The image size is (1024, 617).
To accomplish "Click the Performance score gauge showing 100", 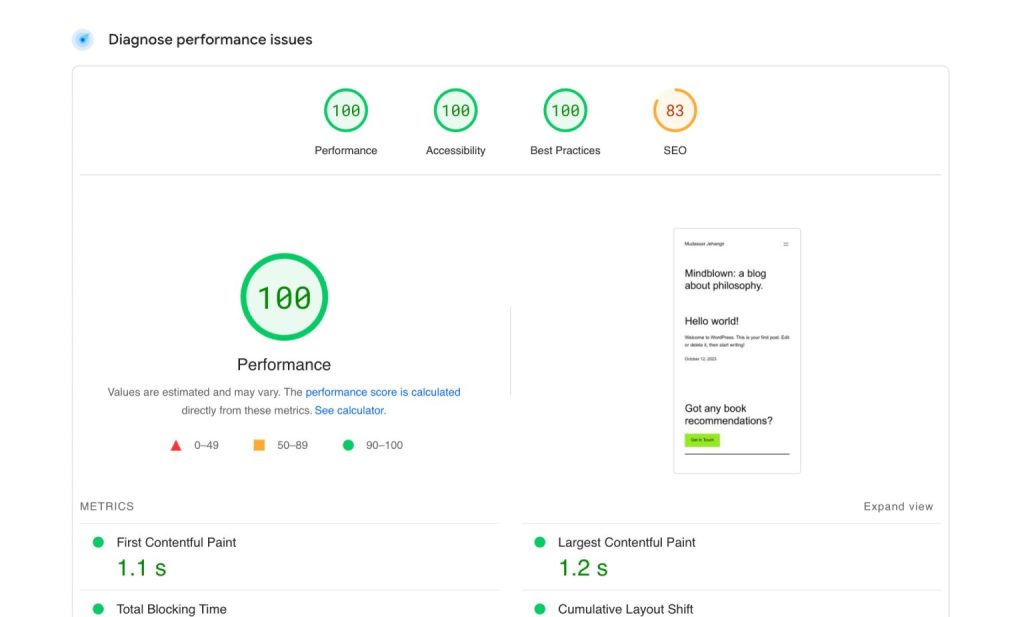I will click(345, 110).
